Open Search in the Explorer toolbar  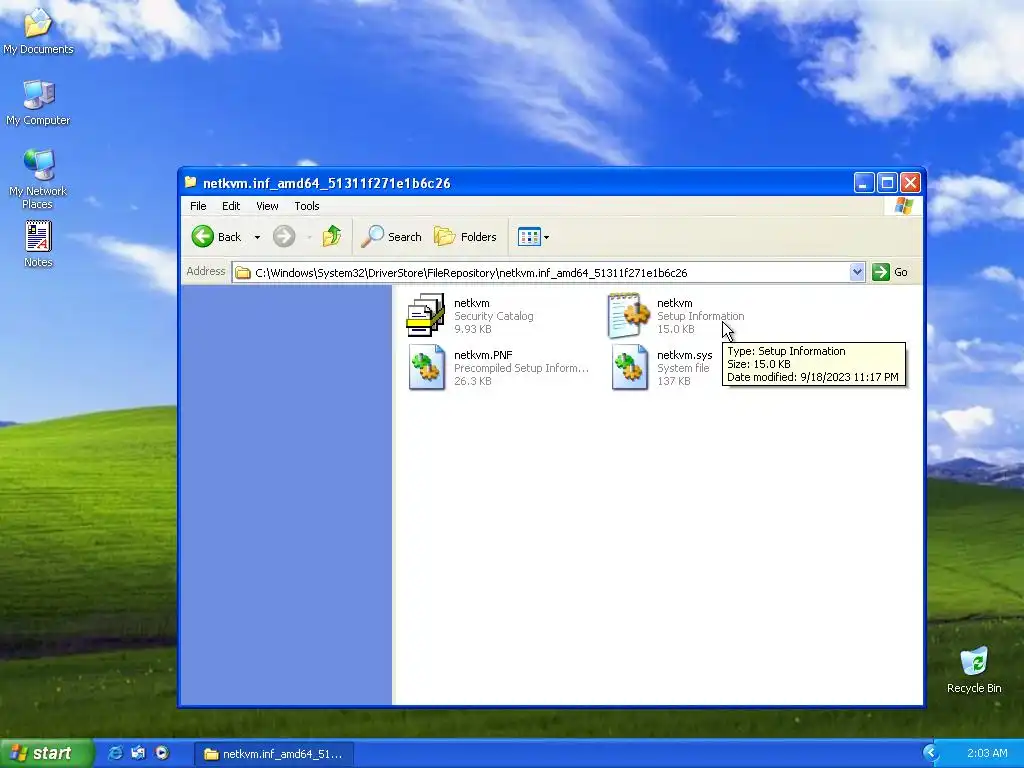tap(391, 236)
